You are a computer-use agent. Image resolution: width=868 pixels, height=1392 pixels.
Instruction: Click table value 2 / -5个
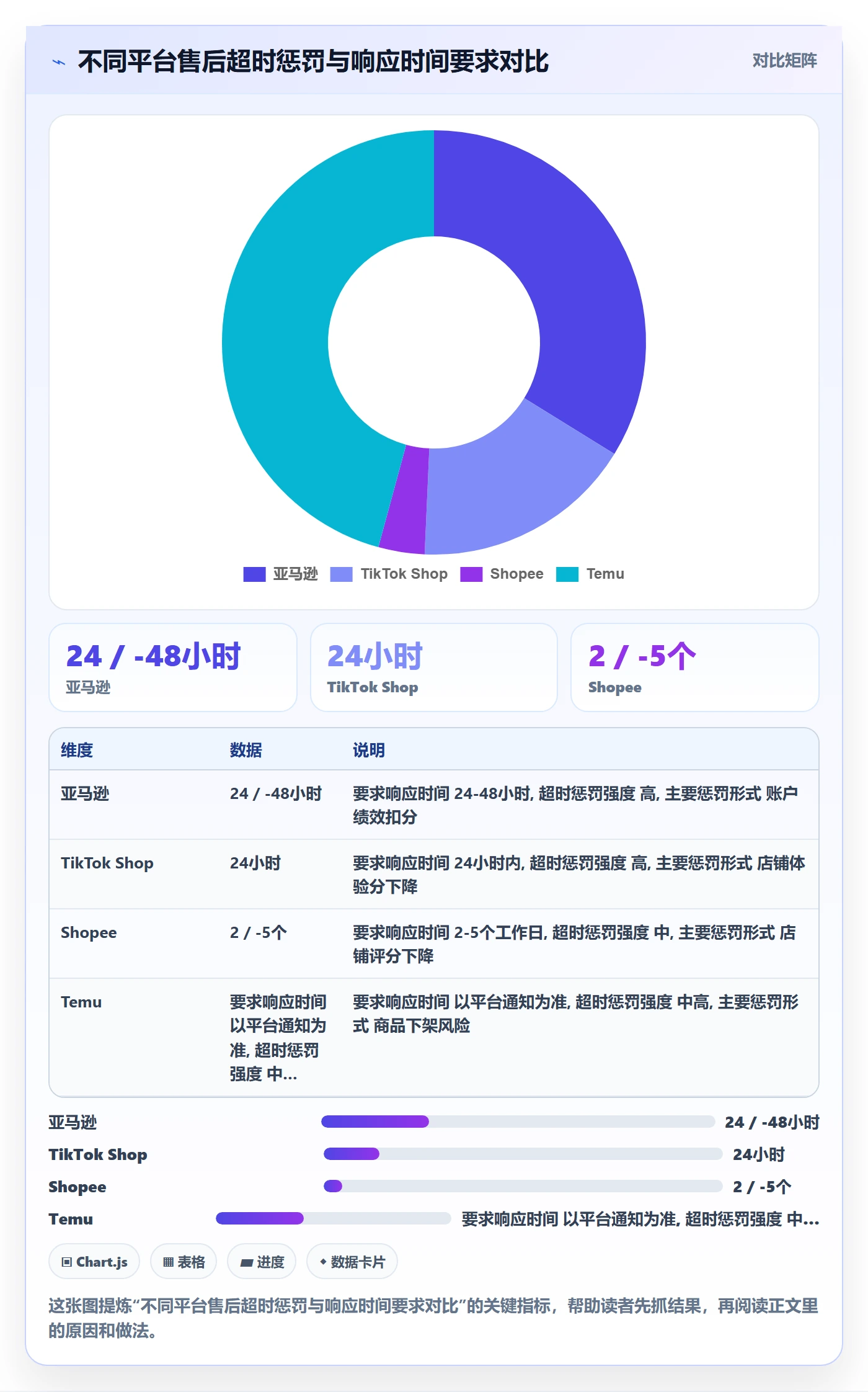click(259, 932)
